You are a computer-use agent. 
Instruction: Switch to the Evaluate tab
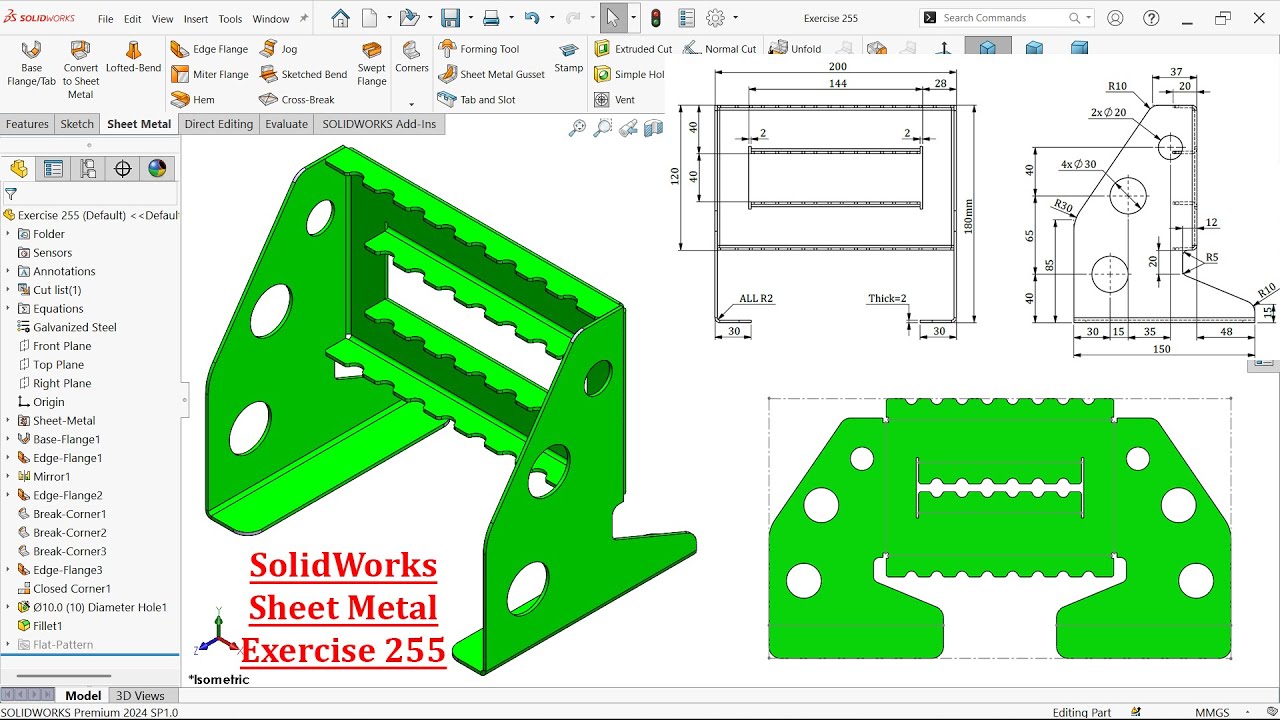tap(286, 124)
